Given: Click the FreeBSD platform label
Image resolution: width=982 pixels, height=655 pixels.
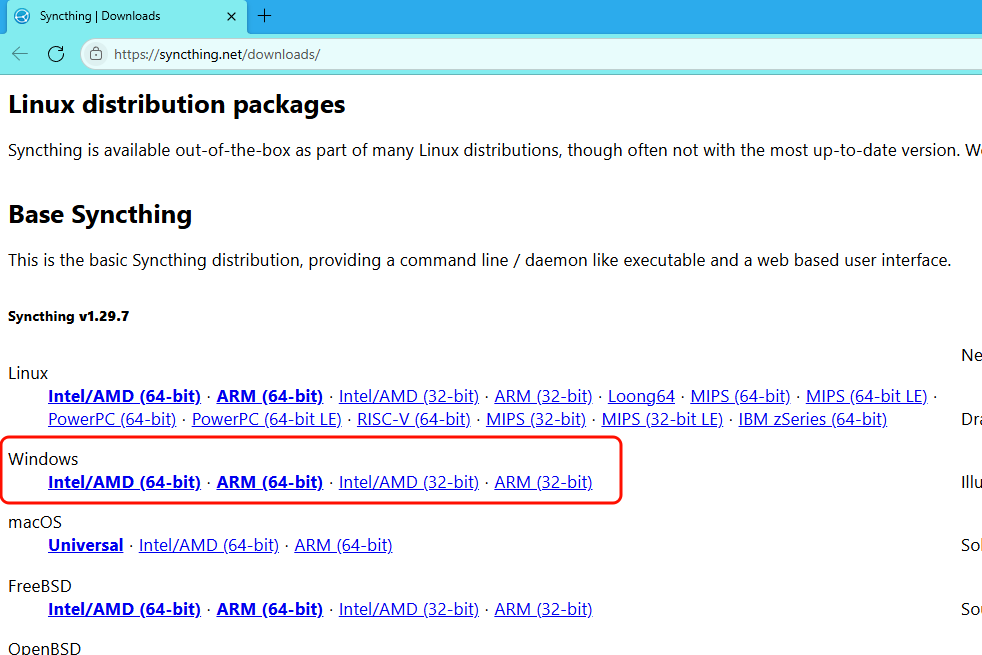Looking at the screenshot, I should (40, 586).
